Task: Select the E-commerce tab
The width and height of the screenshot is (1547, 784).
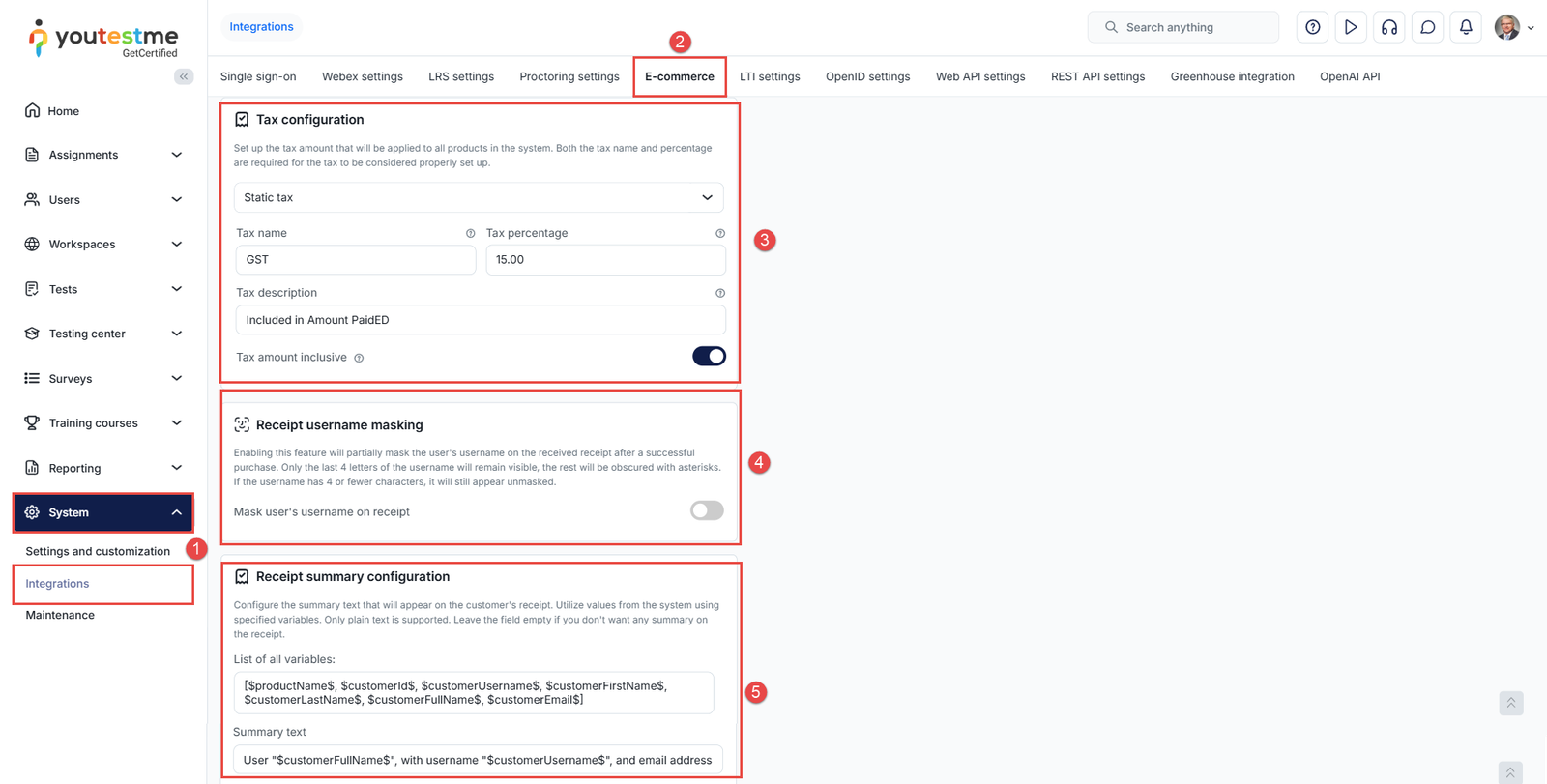Action: point(680,76)
